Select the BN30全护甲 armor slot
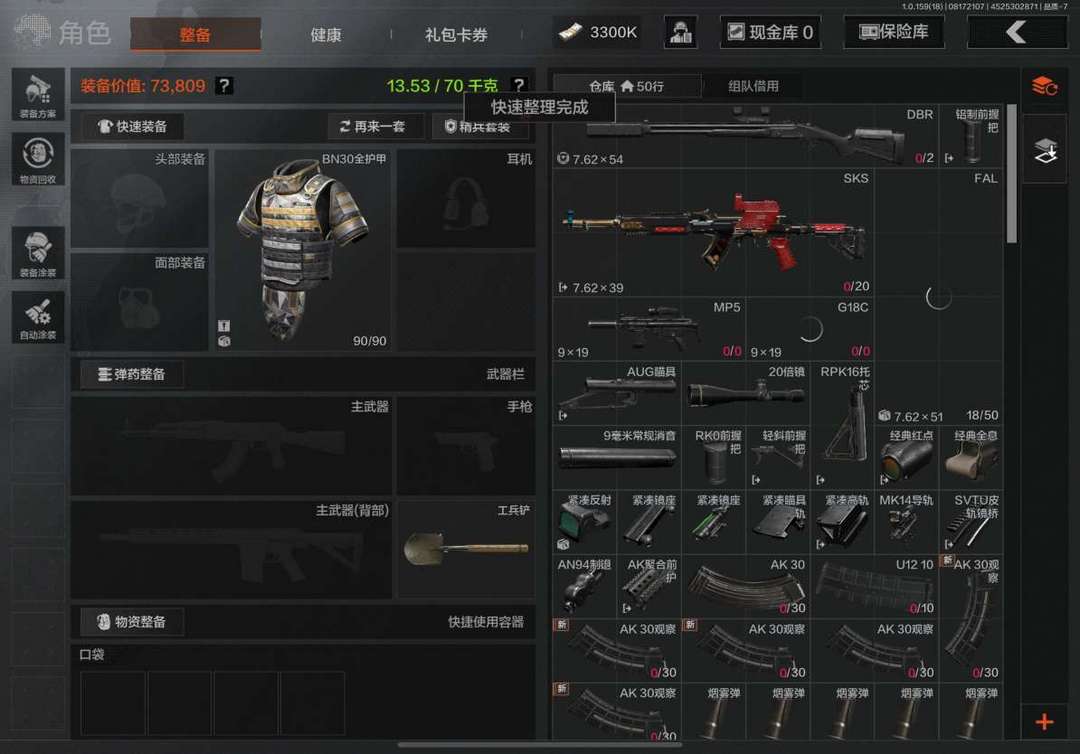This screenshot has width=1080, height=754. (302, 251)
